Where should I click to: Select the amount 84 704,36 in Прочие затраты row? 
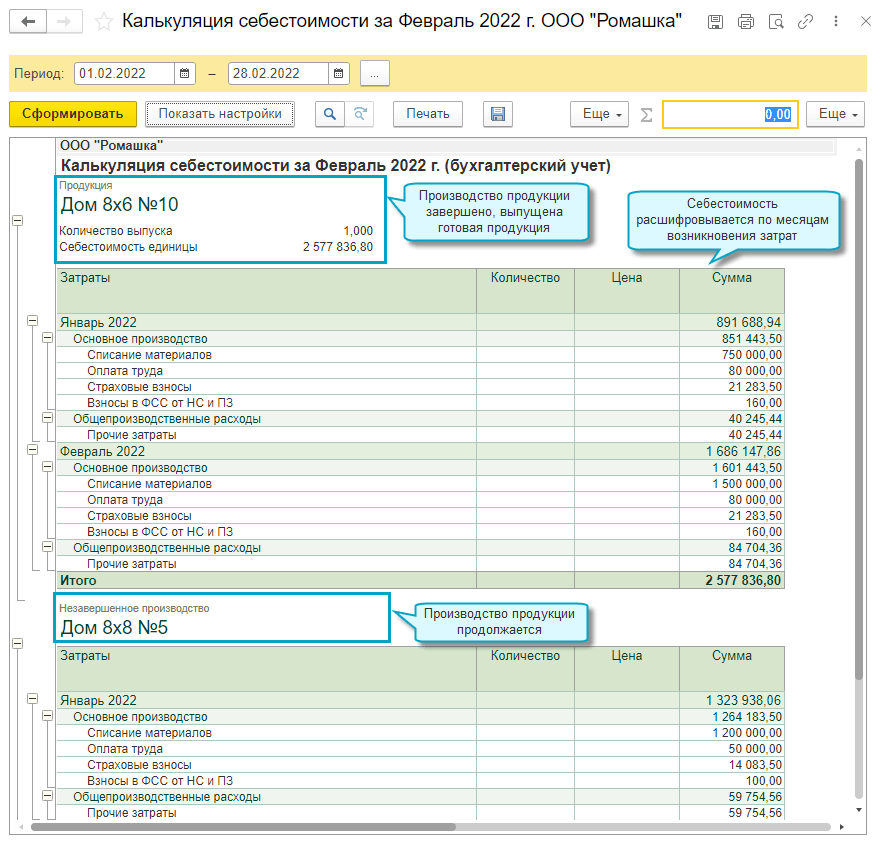755,564
